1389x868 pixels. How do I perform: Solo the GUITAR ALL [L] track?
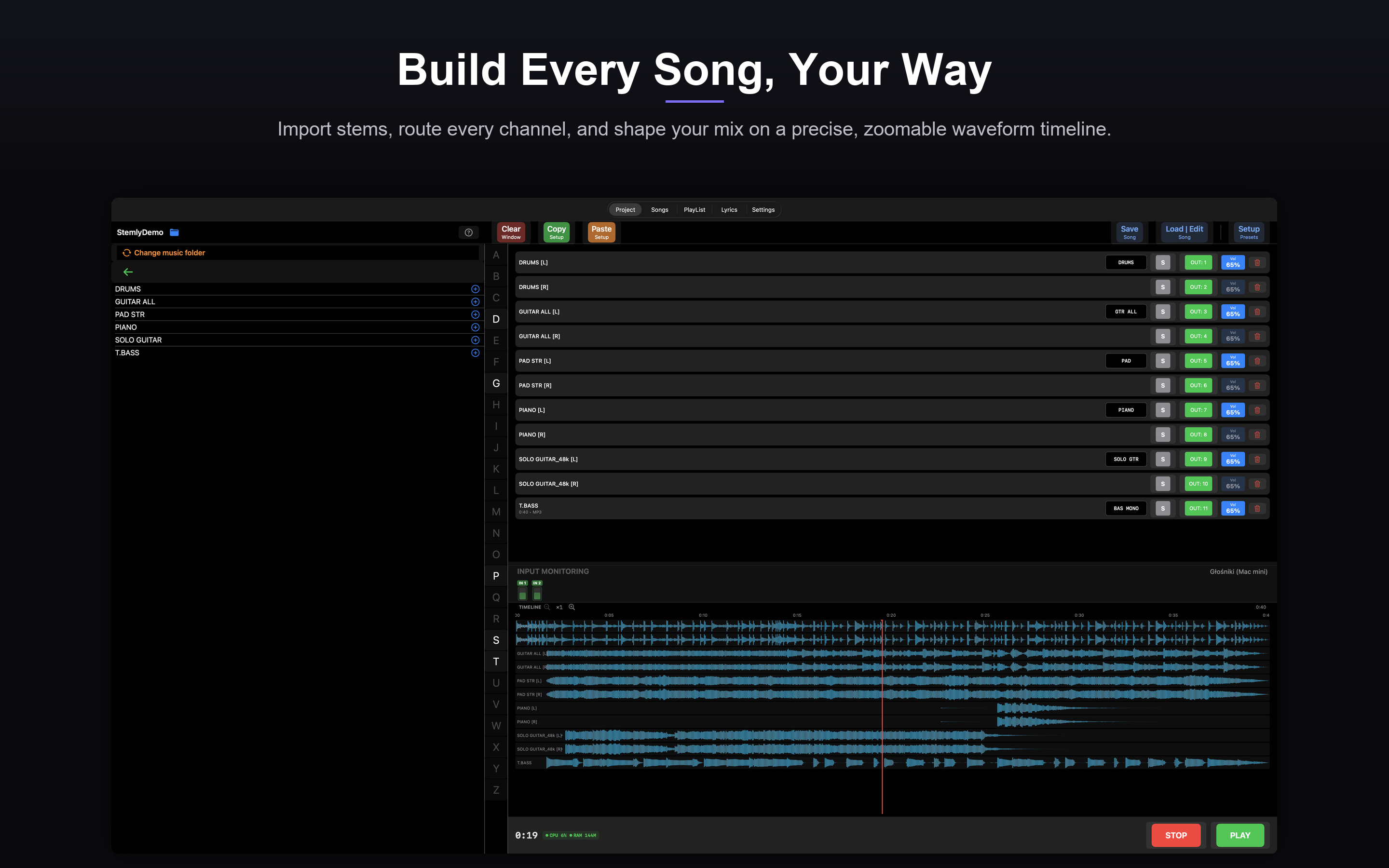click(x=1163, y=312)
